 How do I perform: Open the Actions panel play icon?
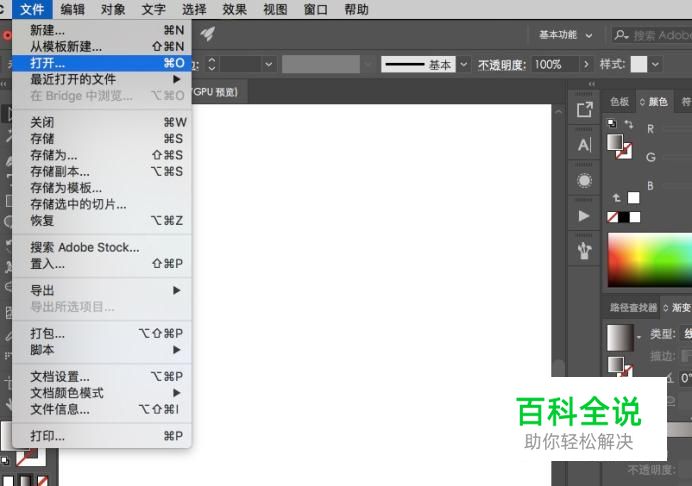click(x=584, y=216)
